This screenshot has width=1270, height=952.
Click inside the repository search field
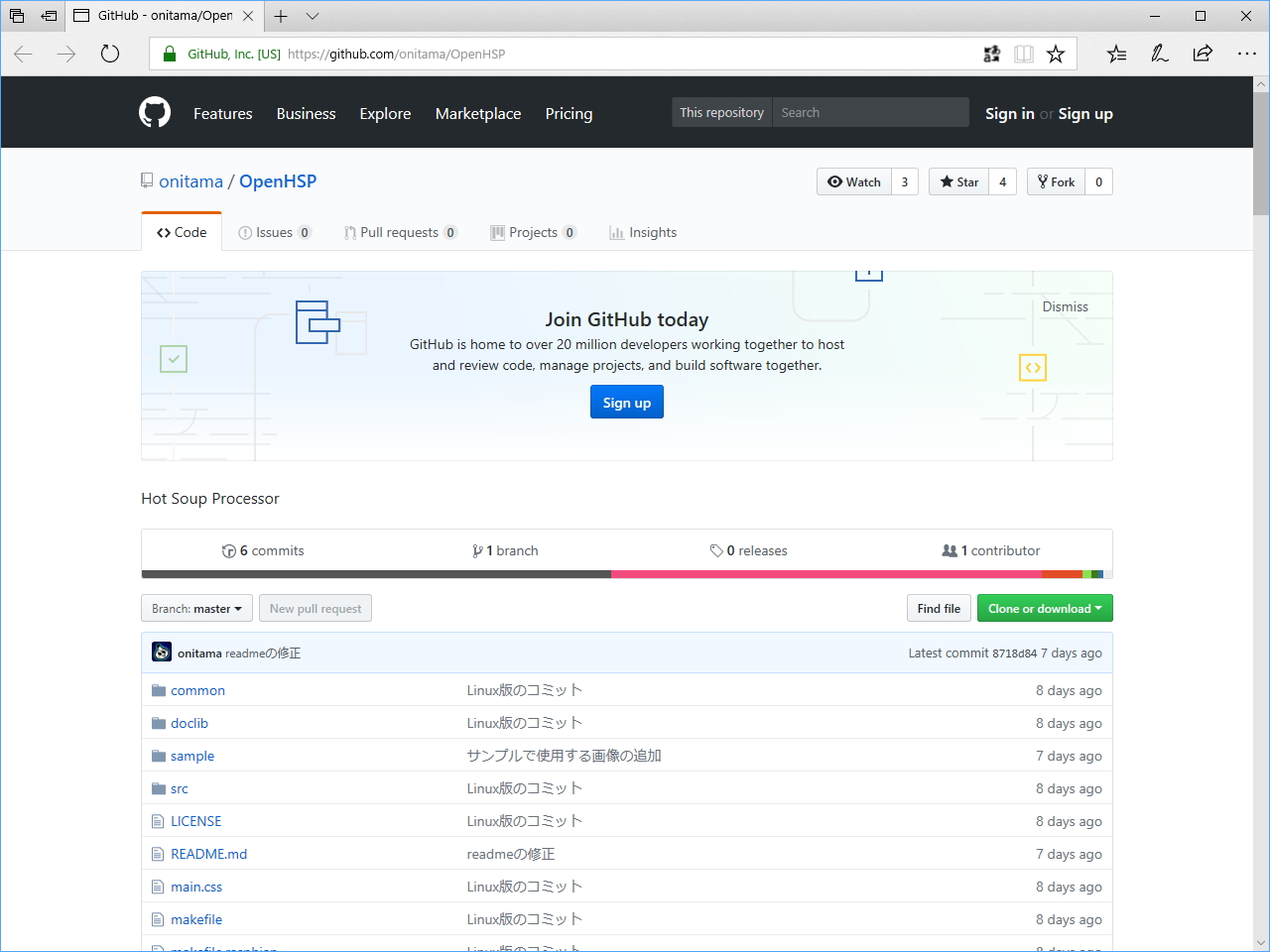pos(869,112)
